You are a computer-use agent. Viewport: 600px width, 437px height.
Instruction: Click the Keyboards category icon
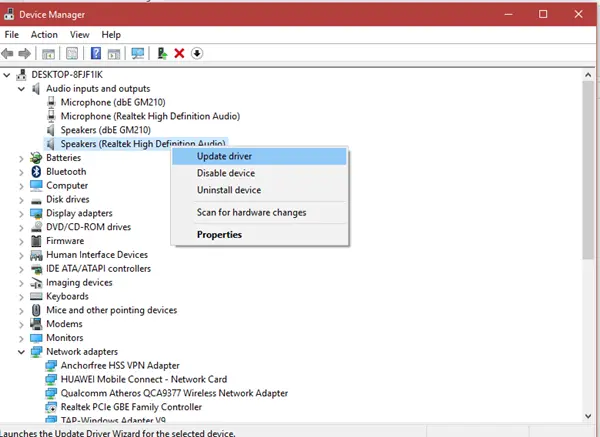[36, 296]
